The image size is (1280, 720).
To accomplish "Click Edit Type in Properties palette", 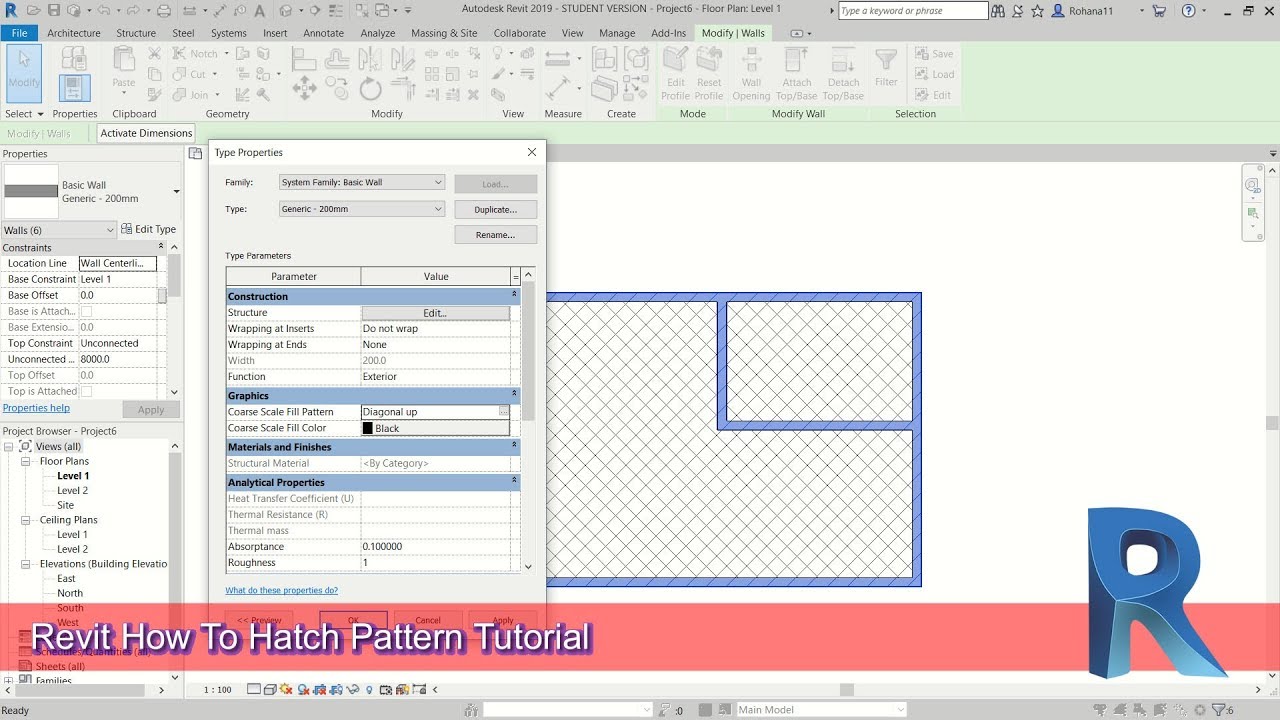I will (x=148, y=230).
